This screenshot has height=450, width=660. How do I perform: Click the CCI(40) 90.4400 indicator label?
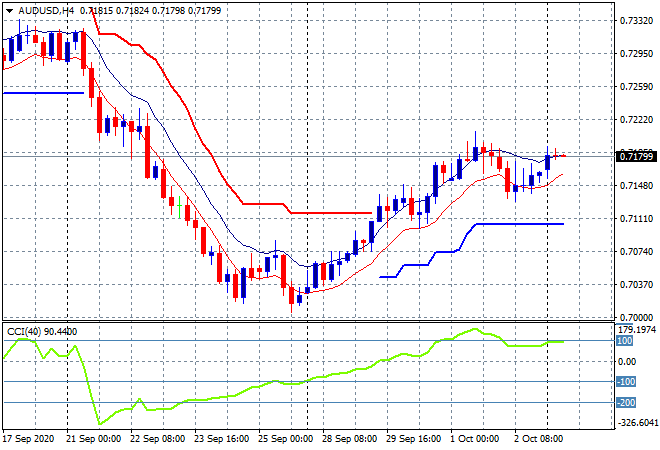point(42,332)
